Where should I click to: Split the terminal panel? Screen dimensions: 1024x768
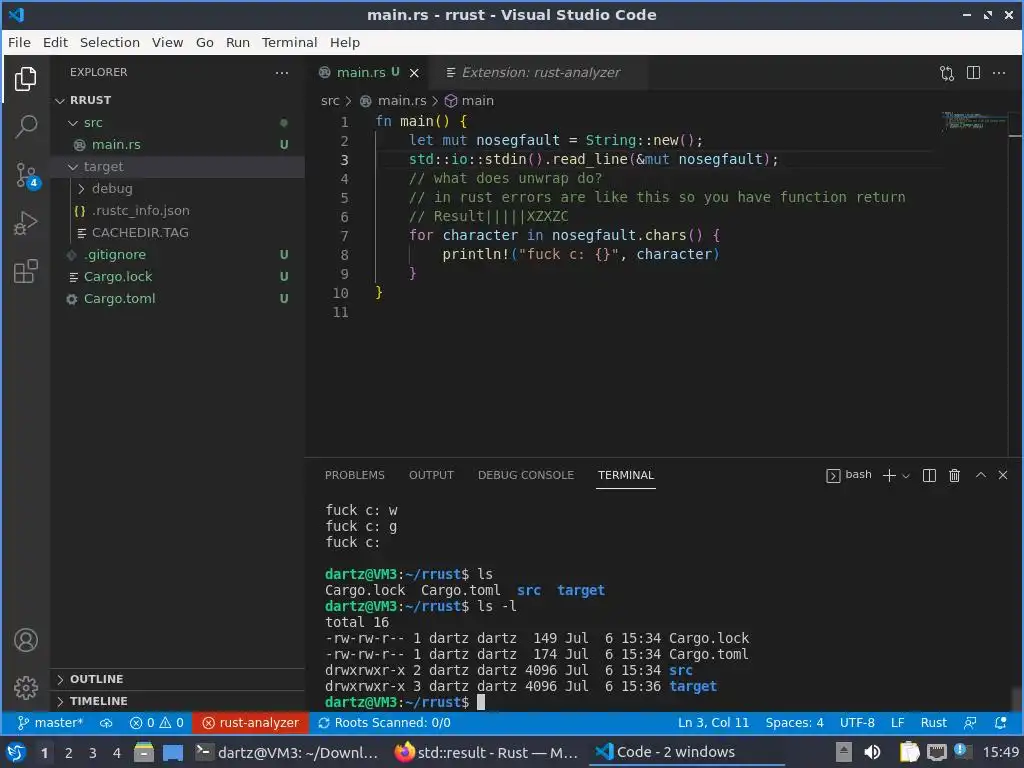pos(929,475)
